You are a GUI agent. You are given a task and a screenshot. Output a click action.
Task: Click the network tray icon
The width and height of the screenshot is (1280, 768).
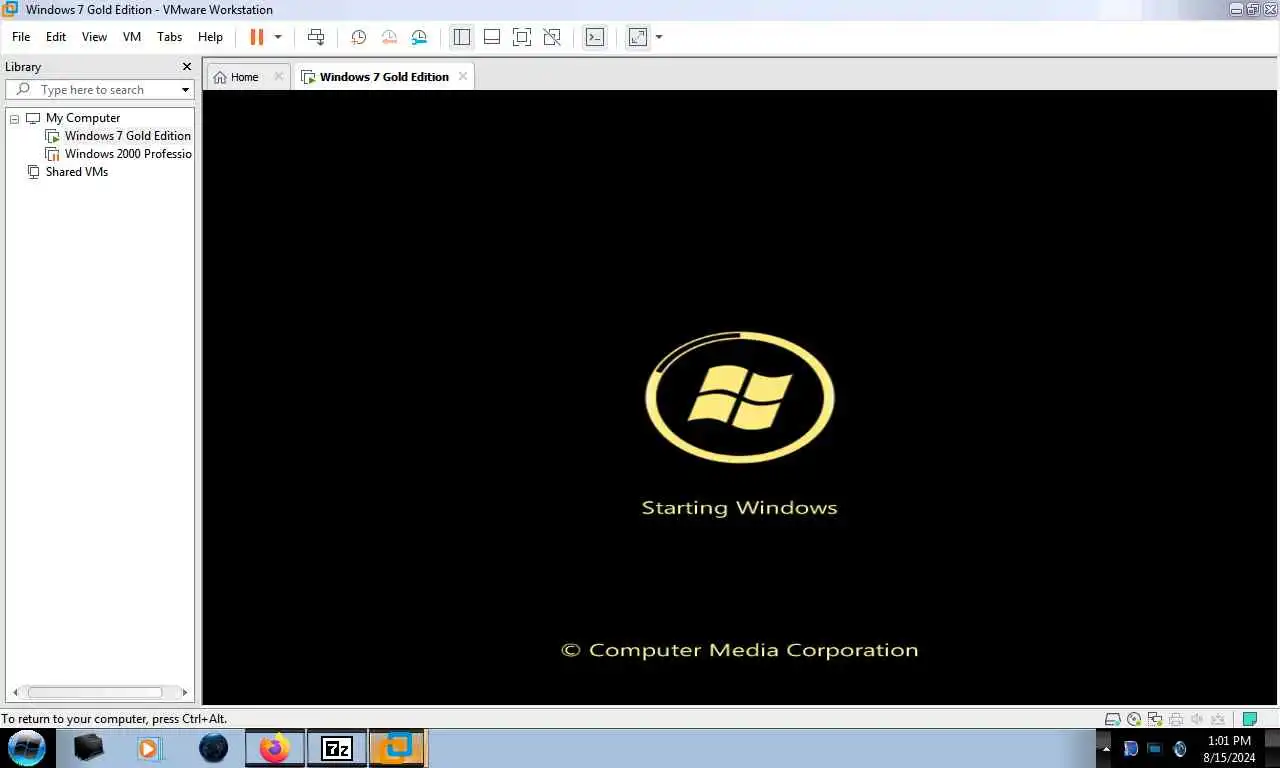pyautogui.click(x=1155, y=748)
